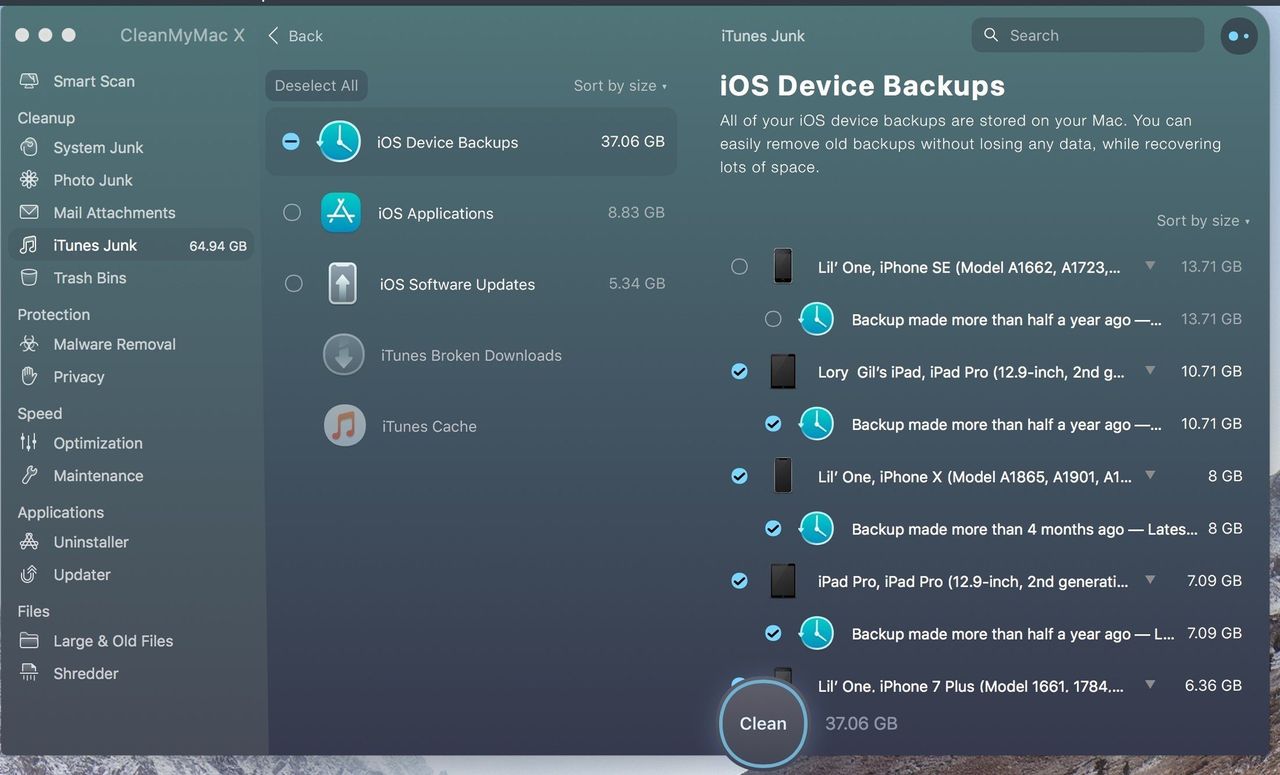1280x775 pixels.
Task: Click the Lory Gil's iPad device icon
Action: (783, 371)
